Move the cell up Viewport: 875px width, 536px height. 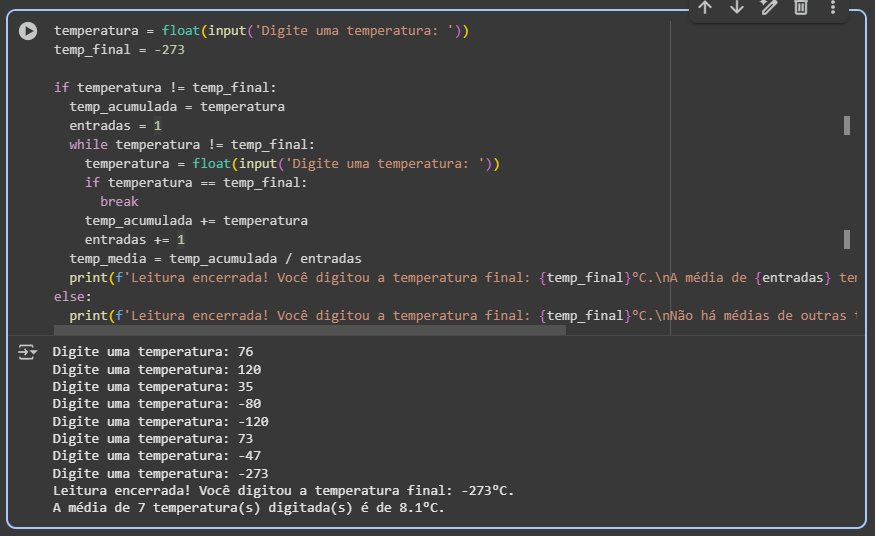click(x=705, y=8)
